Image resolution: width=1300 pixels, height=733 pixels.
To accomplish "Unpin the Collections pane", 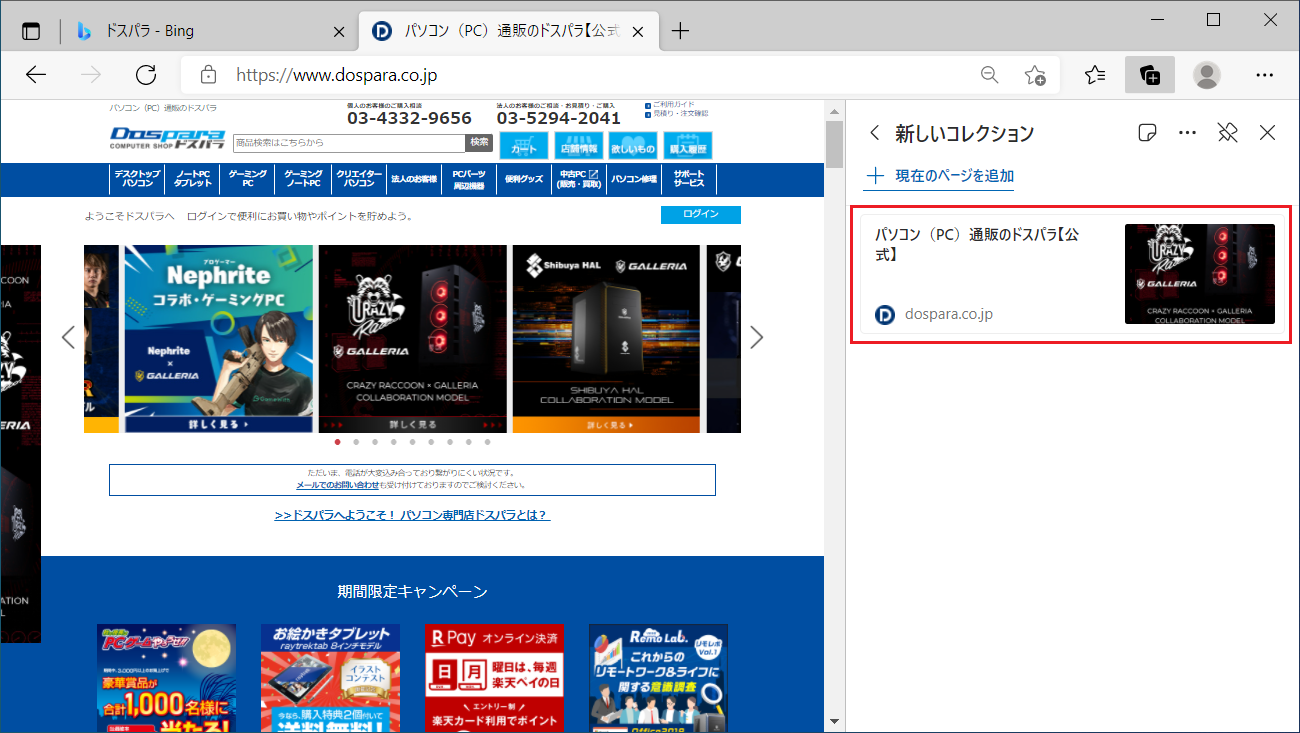I will (x=1228, y=133).
